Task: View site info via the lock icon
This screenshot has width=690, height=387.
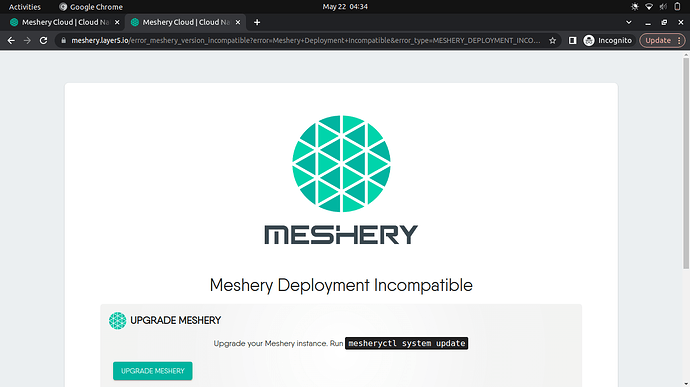Action: 63,41
